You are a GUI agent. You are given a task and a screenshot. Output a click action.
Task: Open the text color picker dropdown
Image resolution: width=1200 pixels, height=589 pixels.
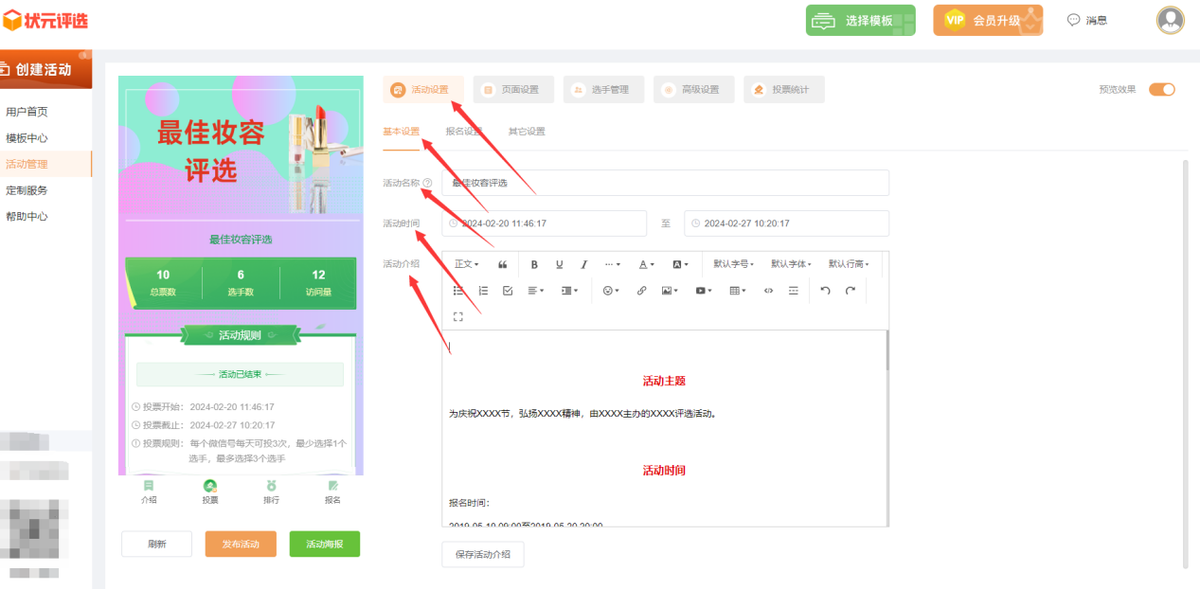(x=647, y=265)
